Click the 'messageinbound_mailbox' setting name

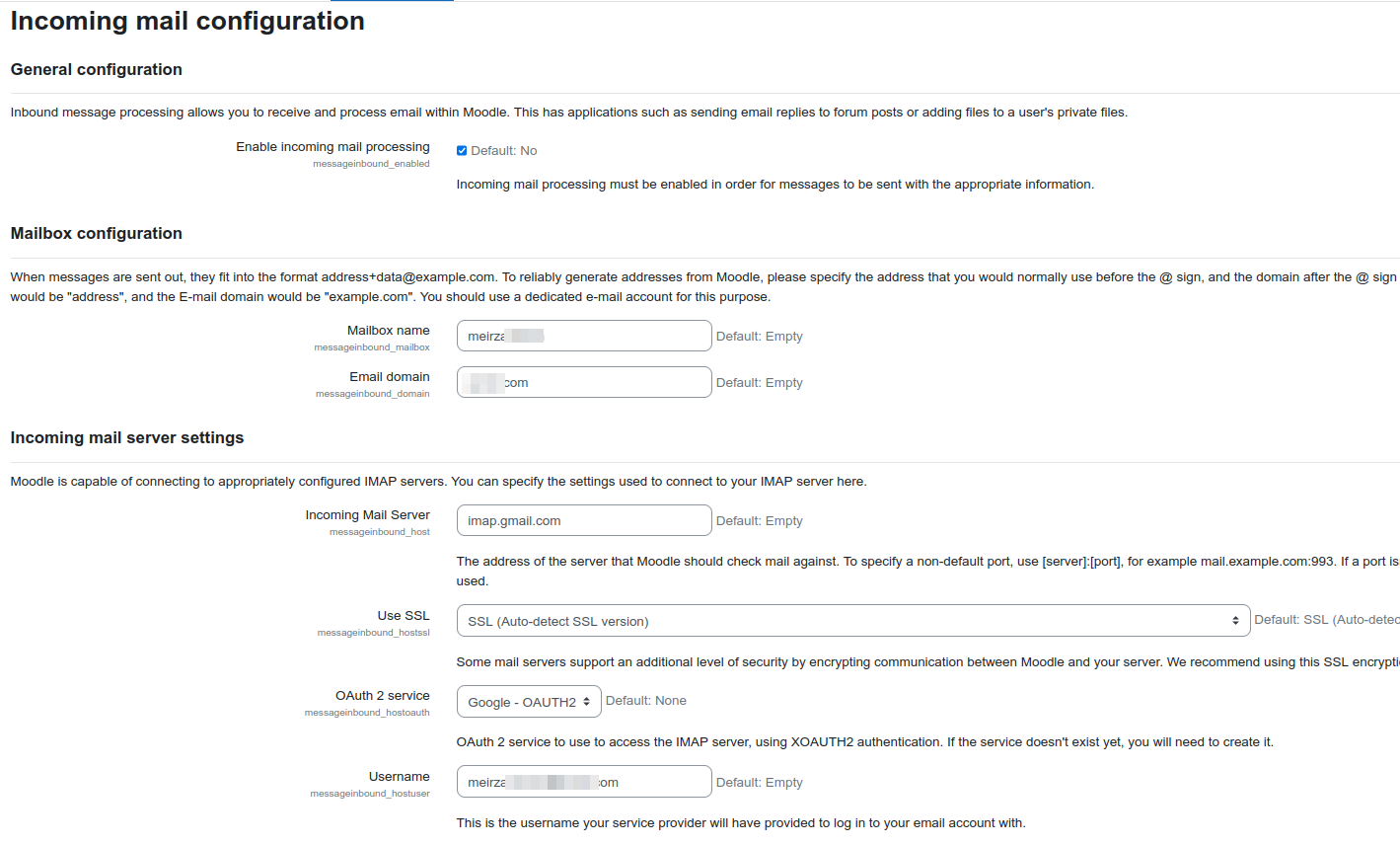(372, 347)
